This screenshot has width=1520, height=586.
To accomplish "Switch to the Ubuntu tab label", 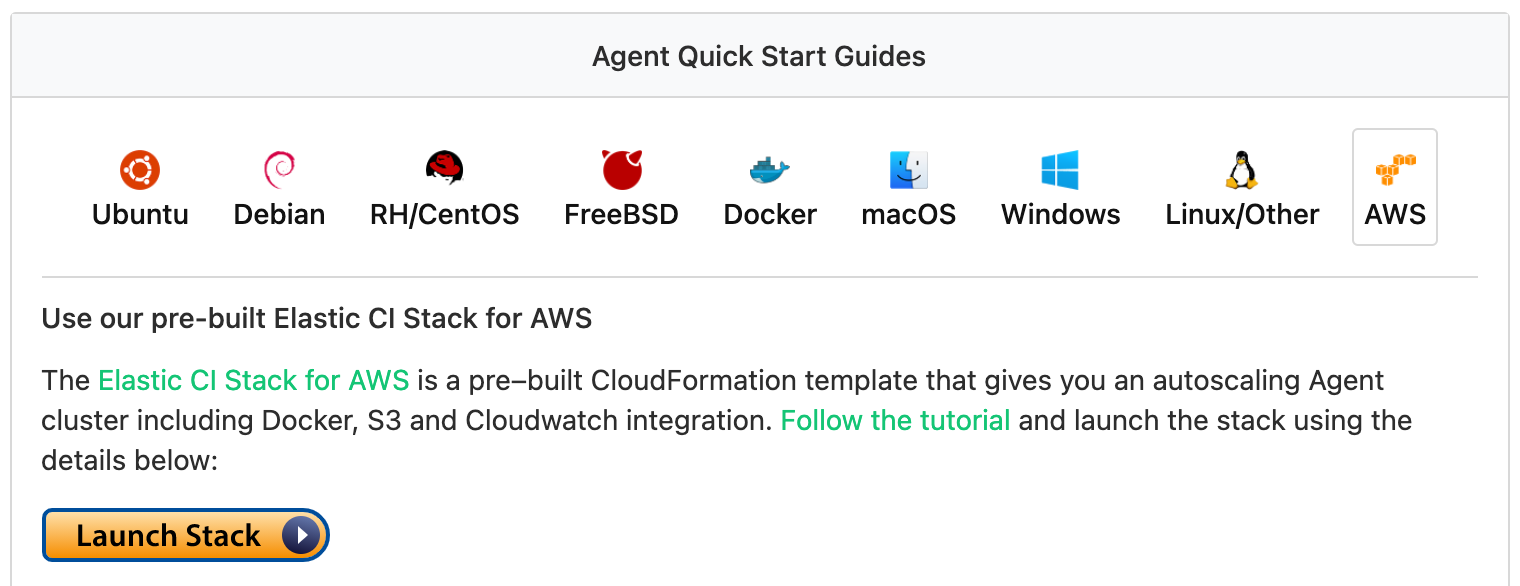I will tap(140, 215).
